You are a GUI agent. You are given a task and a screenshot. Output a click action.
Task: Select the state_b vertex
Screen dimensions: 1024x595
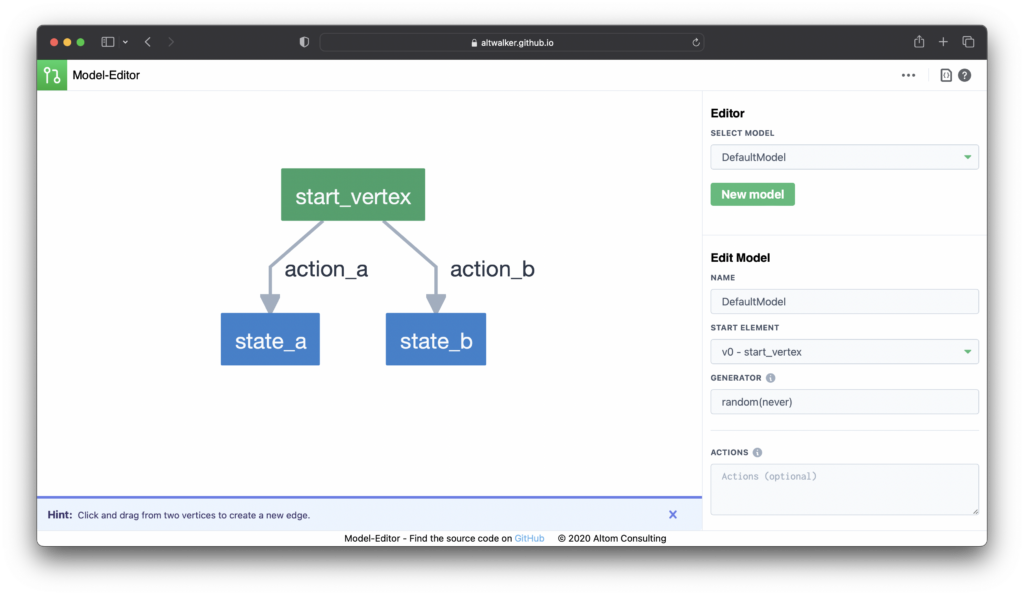pyautogui.click(x=436, y=339)
